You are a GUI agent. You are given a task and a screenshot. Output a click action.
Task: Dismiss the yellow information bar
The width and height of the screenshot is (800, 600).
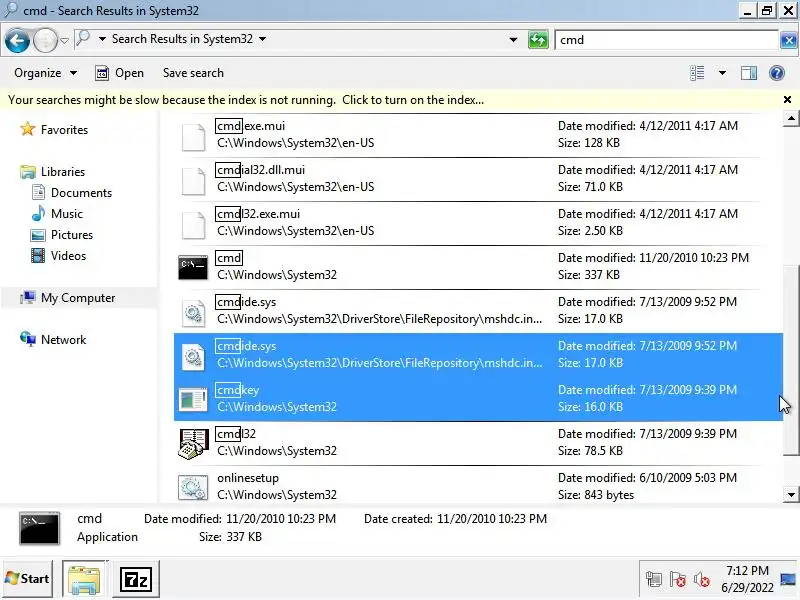(x=787, y=99)
